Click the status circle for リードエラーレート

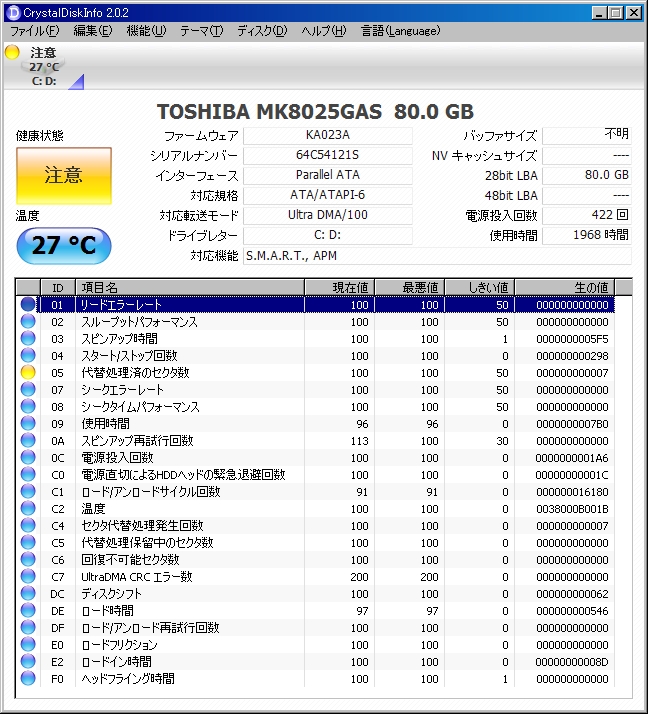pyautogui.click(x=28, y=304)
